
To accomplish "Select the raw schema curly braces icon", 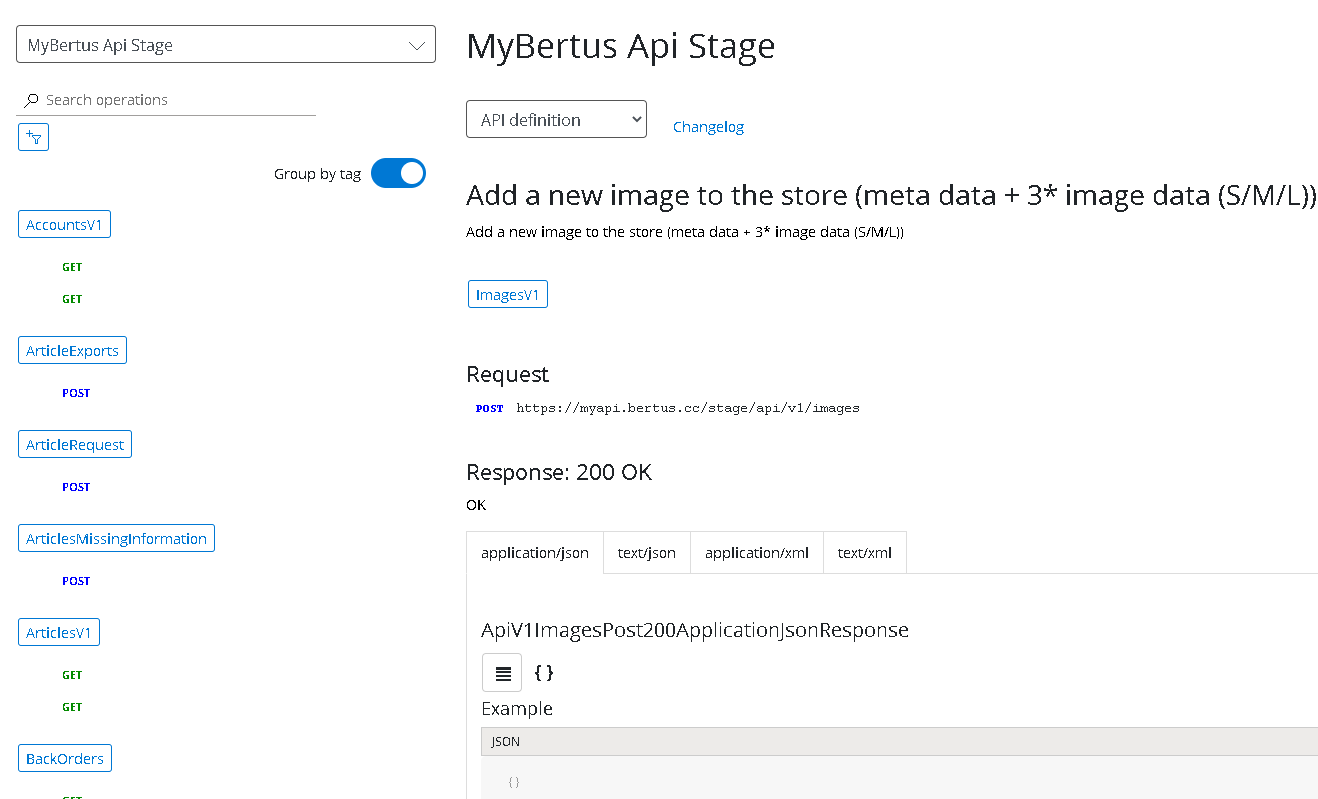I will click(x=544, y=672).
